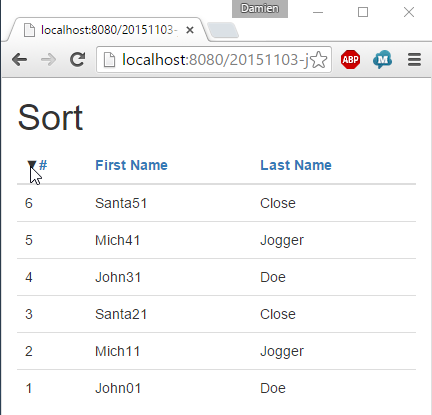Close the localhost:8080 tab
The height and width of the screenshot is (415, 432).
click(x=190, y=30)
